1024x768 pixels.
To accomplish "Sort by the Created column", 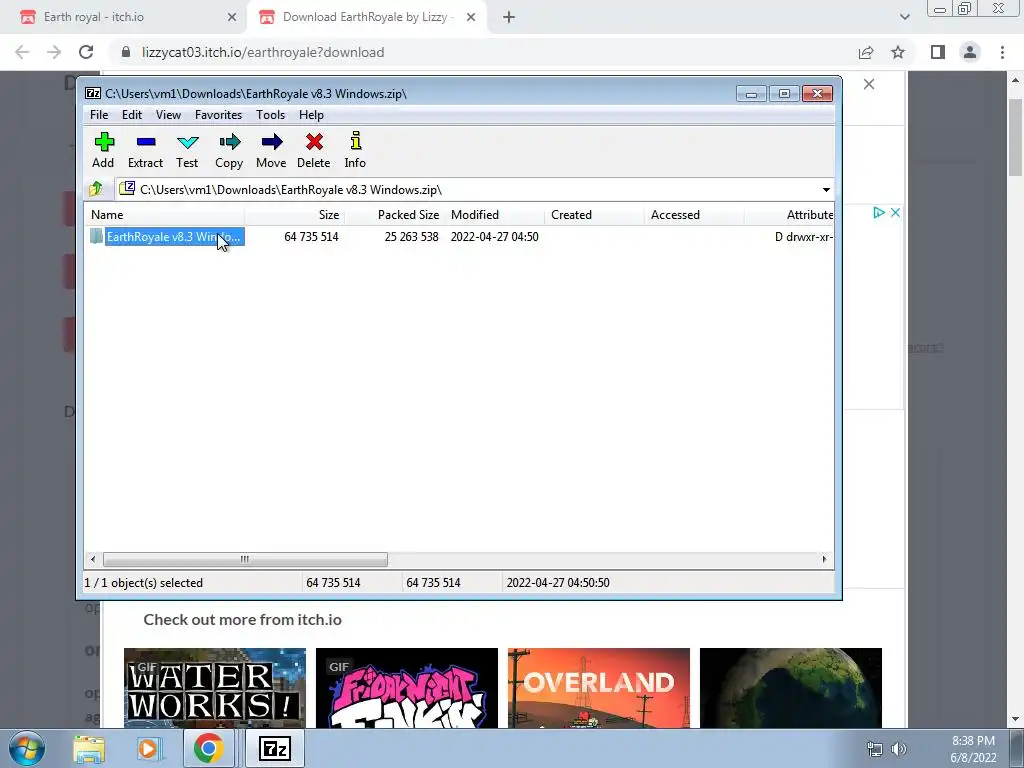I will pos(594,215).
